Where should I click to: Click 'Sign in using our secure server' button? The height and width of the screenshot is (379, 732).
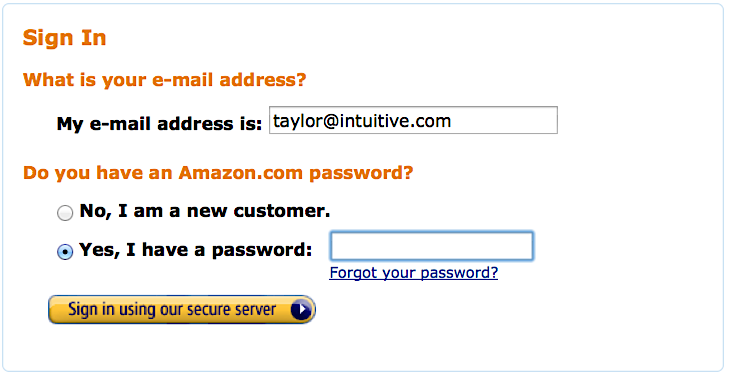click(x=182, y=309)
